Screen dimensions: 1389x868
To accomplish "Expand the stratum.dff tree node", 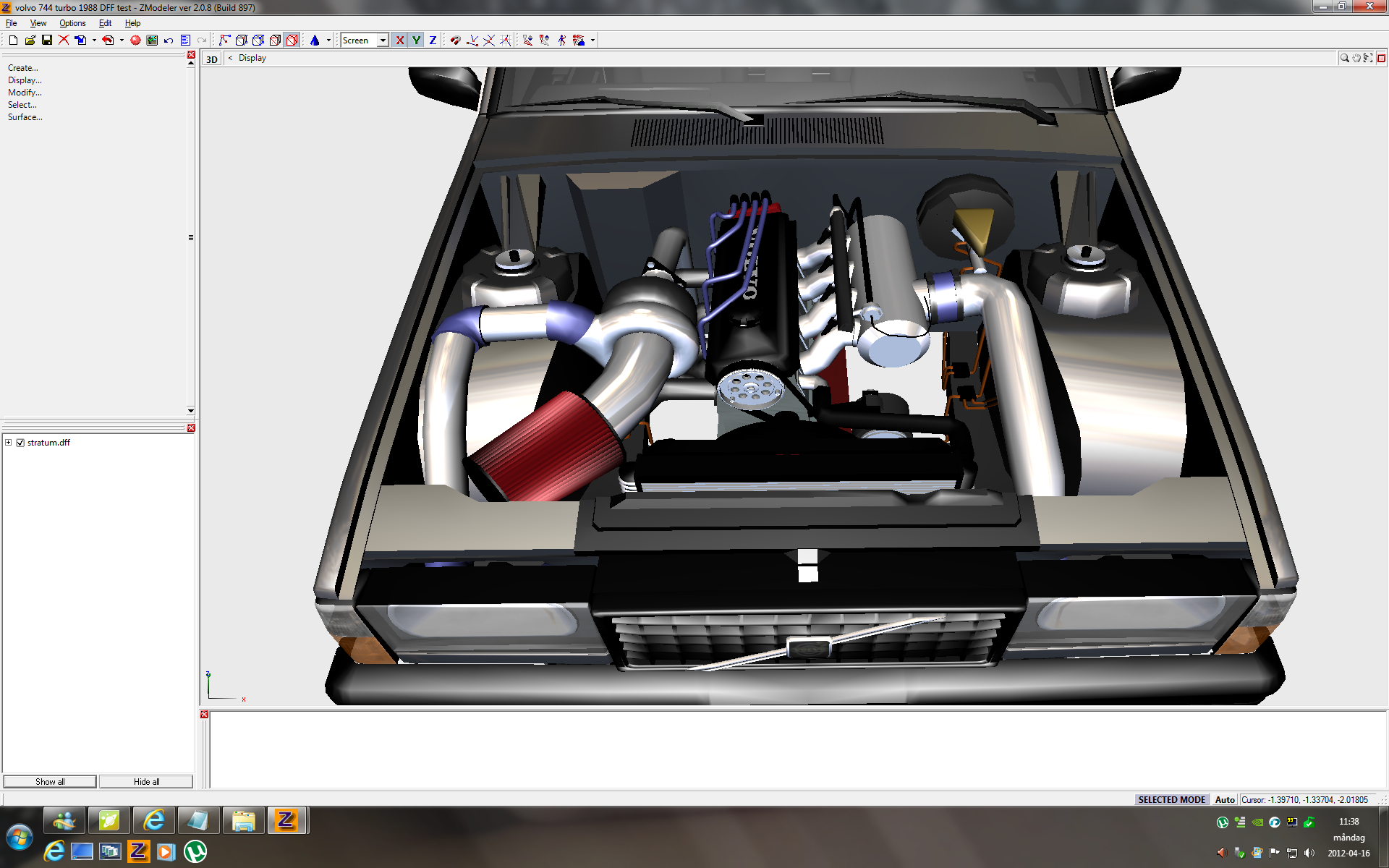I will pyautogui.click(x=9, y=443).
